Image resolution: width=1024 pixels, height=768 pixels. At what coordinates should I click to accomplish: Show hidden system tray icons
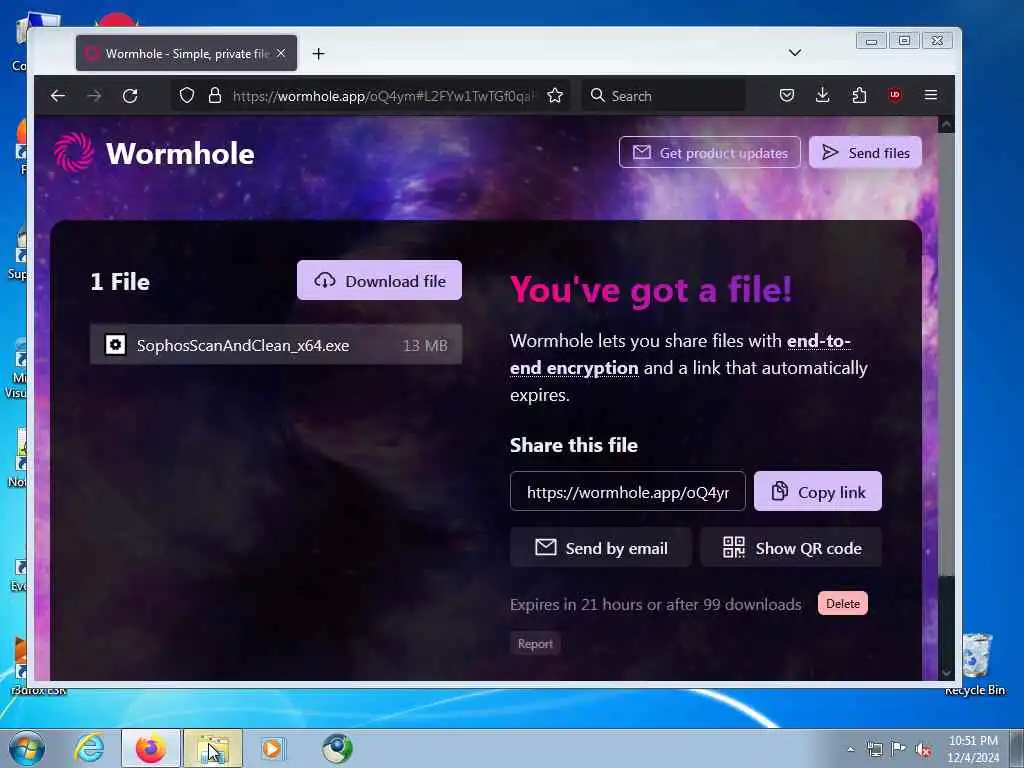(x=850, y=749)
